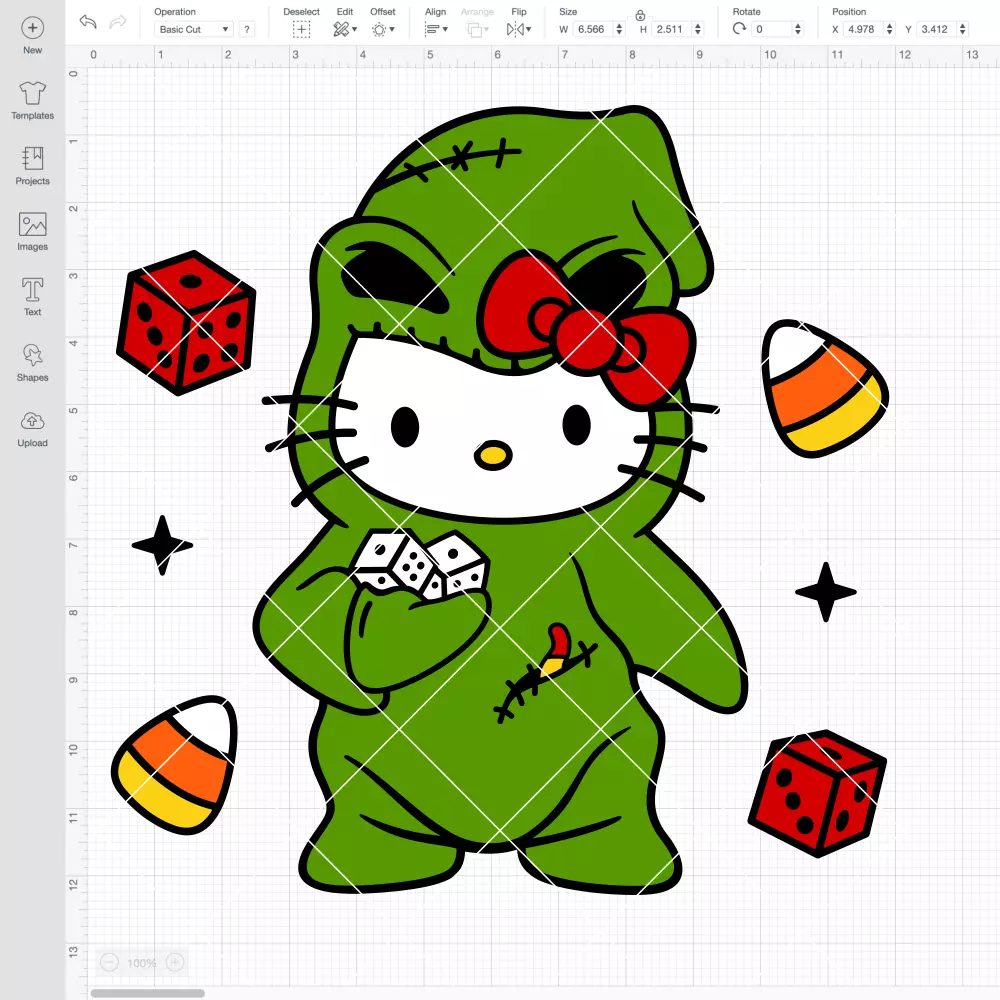Open the Templates t-shirt icon

tap(33, 93)
